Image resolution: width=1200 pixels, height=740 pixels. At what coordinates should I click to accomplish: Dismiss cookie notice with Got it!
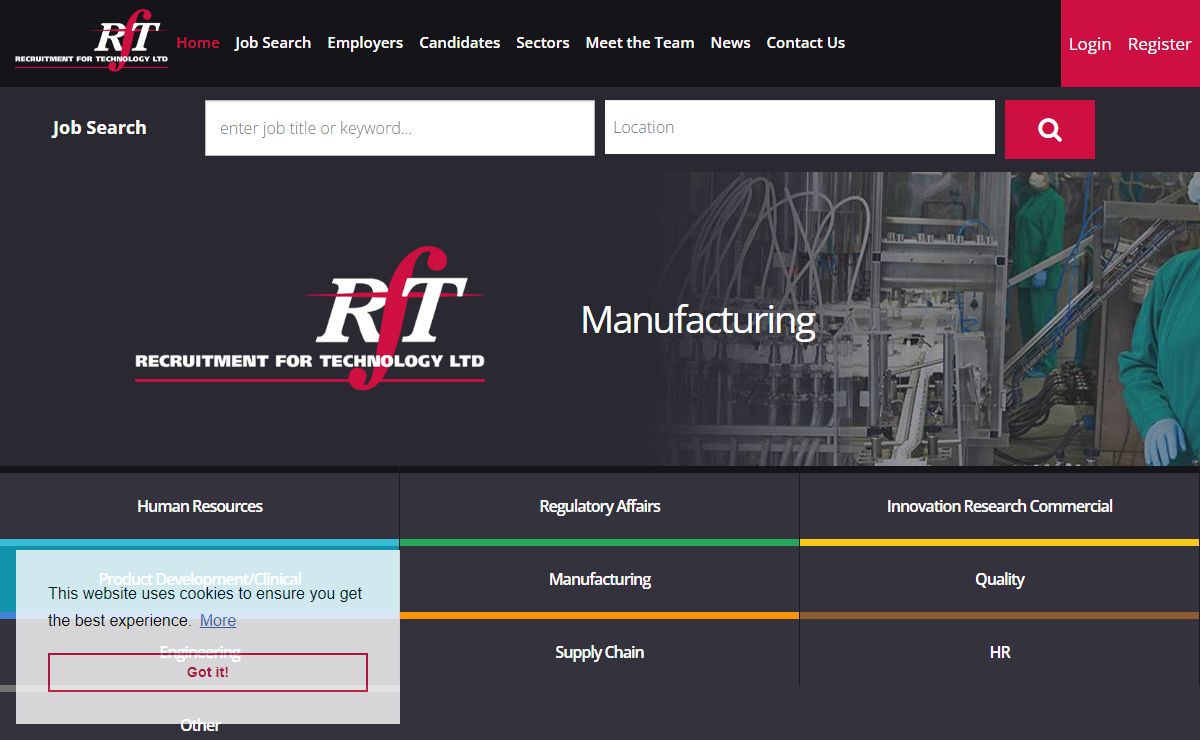[x=208, y=672]
